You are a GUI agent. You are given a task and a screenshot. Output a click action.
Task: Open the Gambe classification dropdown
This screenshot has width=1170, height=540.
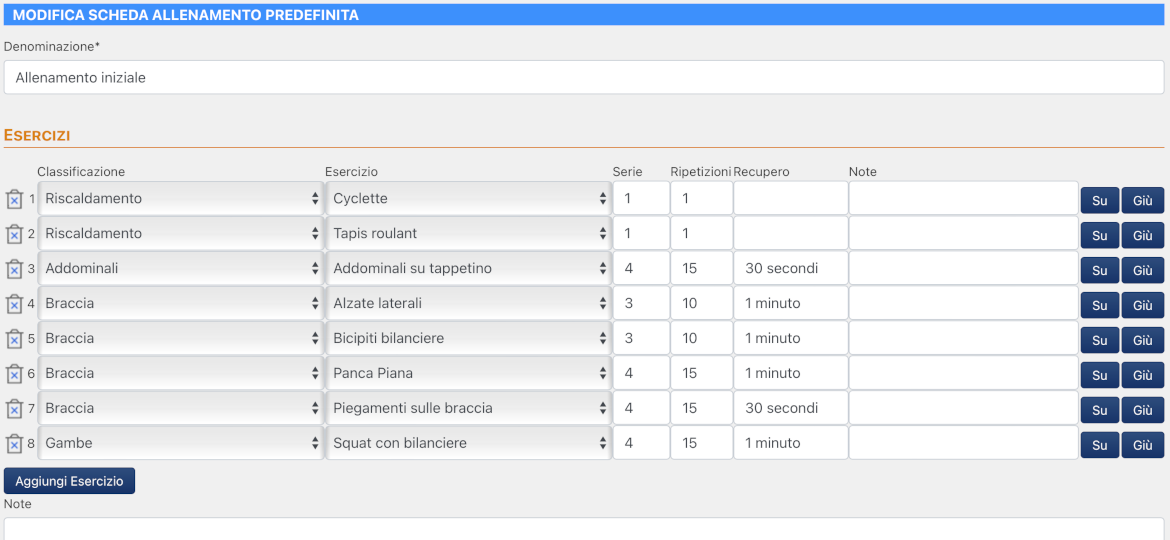(180, 443)
